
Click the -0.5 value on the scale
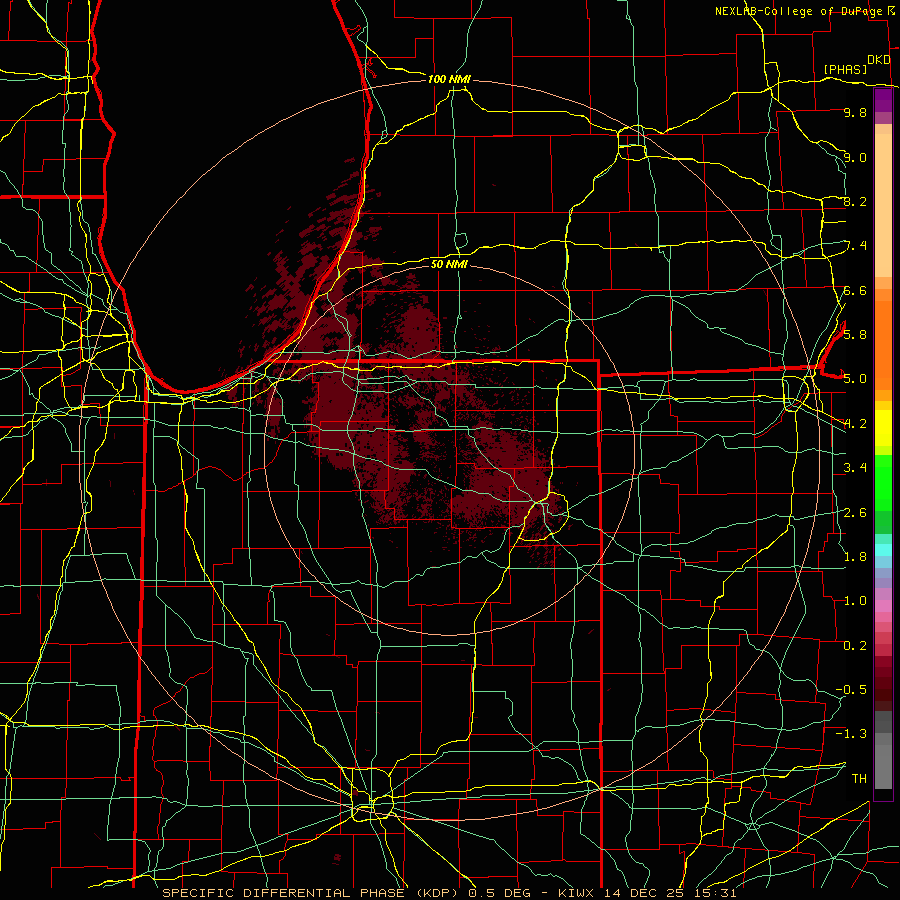coord(851,689)
